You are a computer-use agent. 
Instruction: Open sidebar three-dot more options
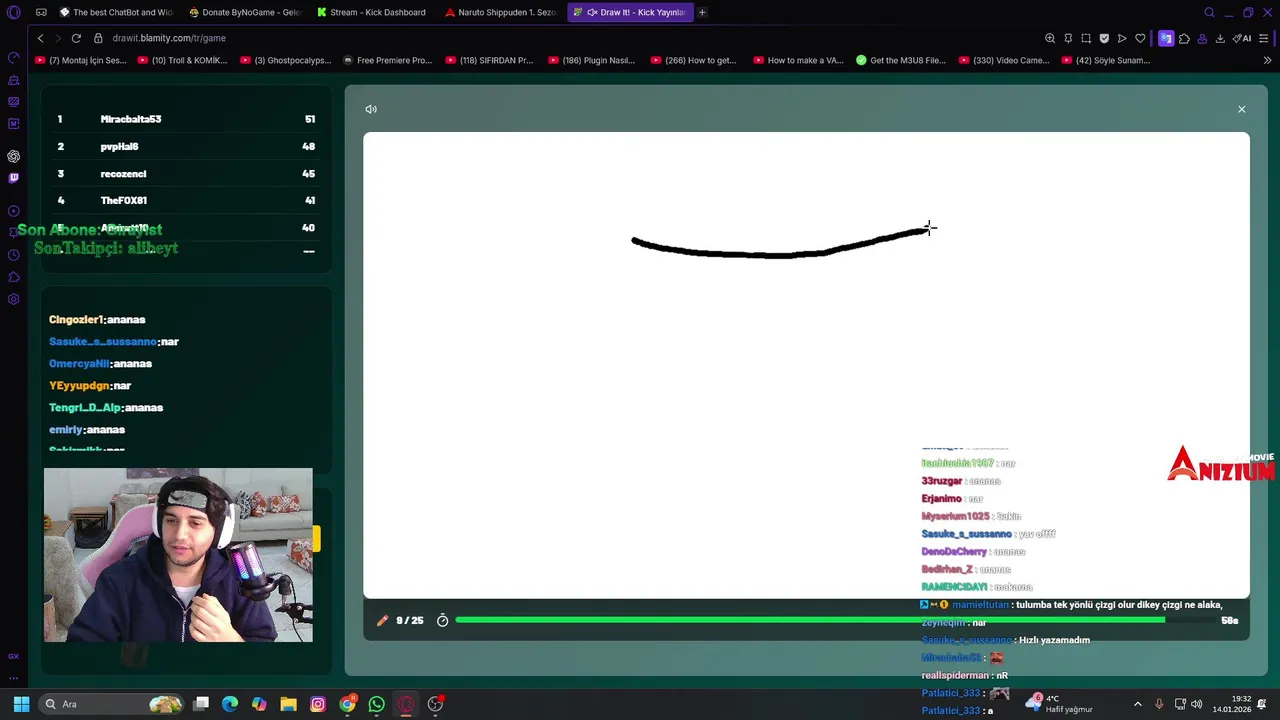click(x=14, y=678)
